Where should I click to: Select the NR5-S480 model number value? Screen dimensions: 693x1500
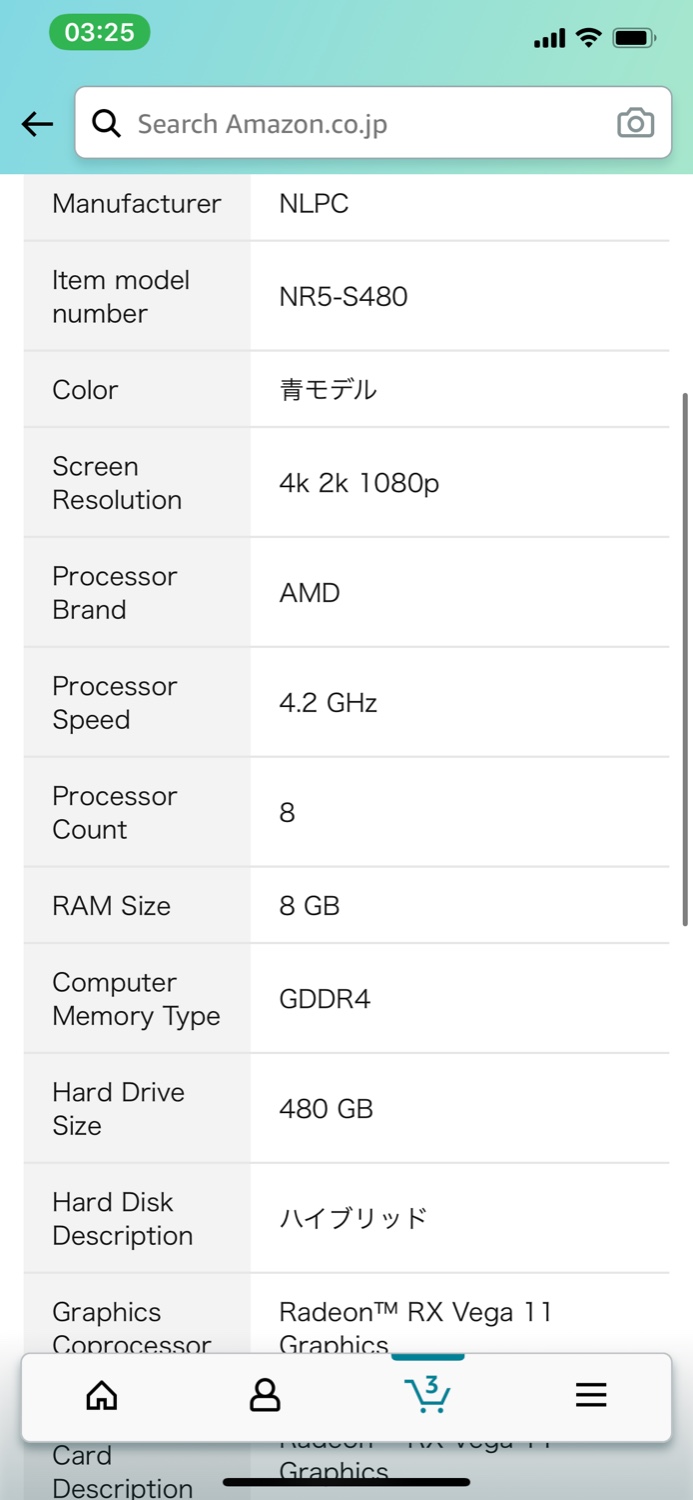[x=343, y=297]
